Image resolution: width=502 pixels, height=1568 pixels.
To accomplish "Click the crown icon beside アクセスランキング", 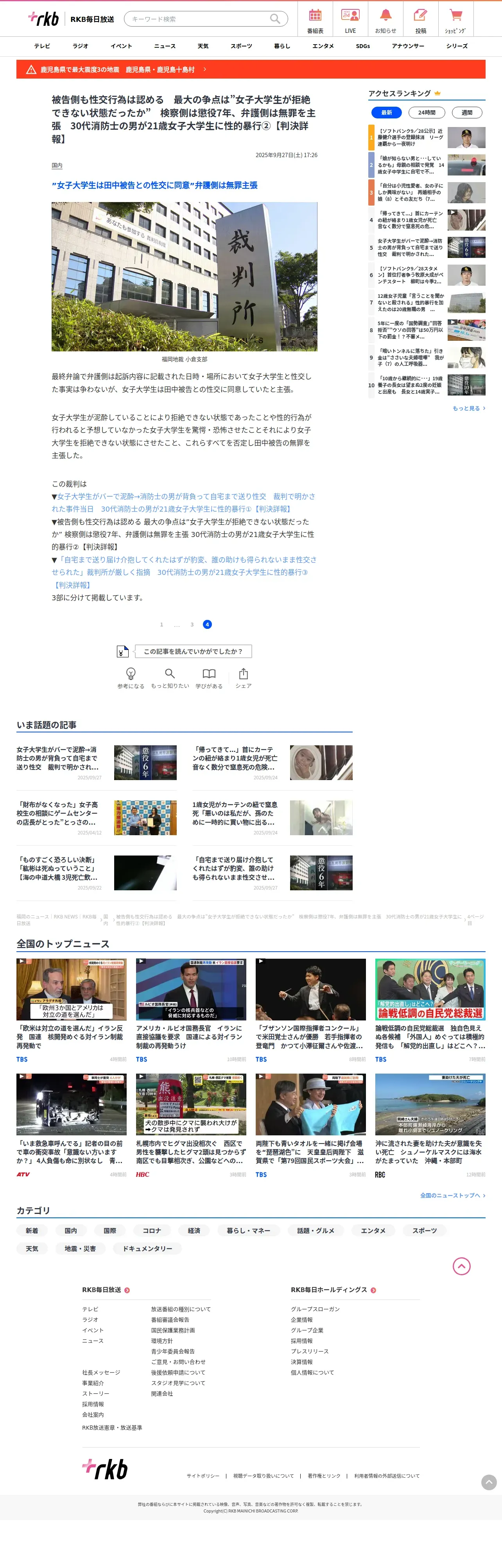I will pos(437,93).
